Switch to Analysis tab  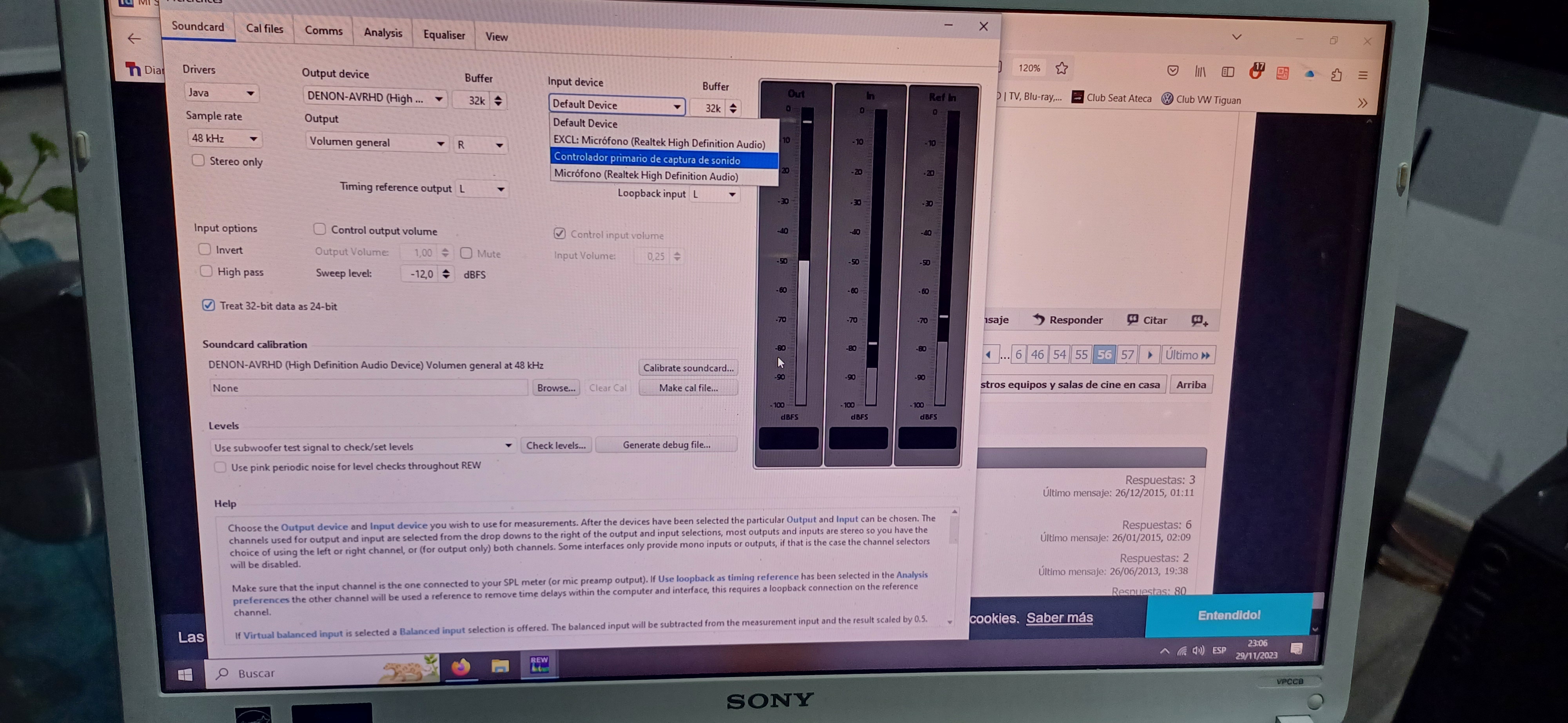tap(383, 32)
